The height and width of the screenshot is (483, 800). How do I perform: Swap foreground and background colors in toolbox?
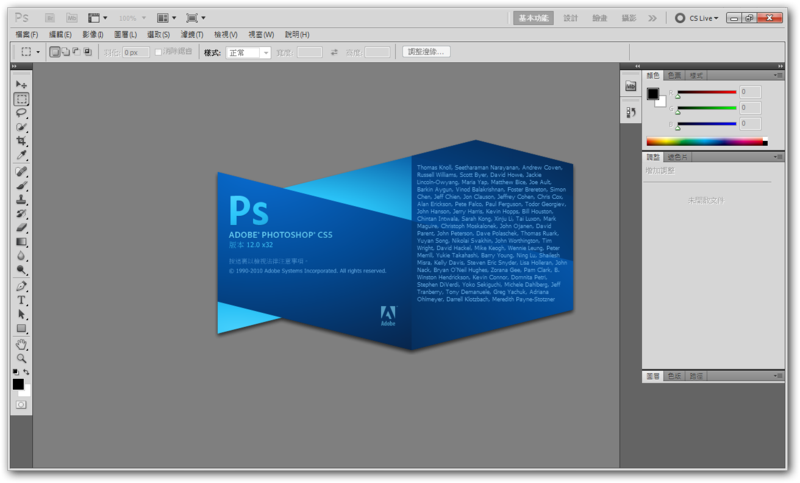coord(27,372)
